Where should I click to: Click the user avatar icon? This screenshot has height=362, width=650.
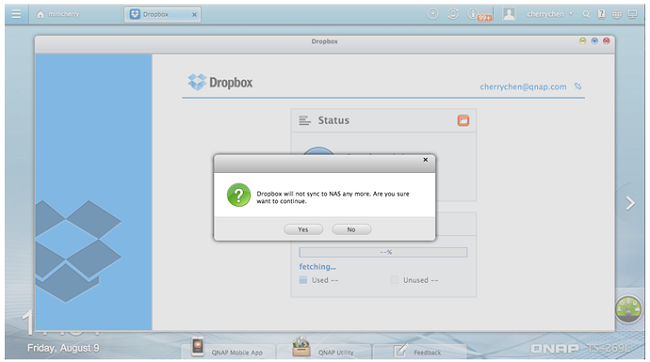point(509,14)
